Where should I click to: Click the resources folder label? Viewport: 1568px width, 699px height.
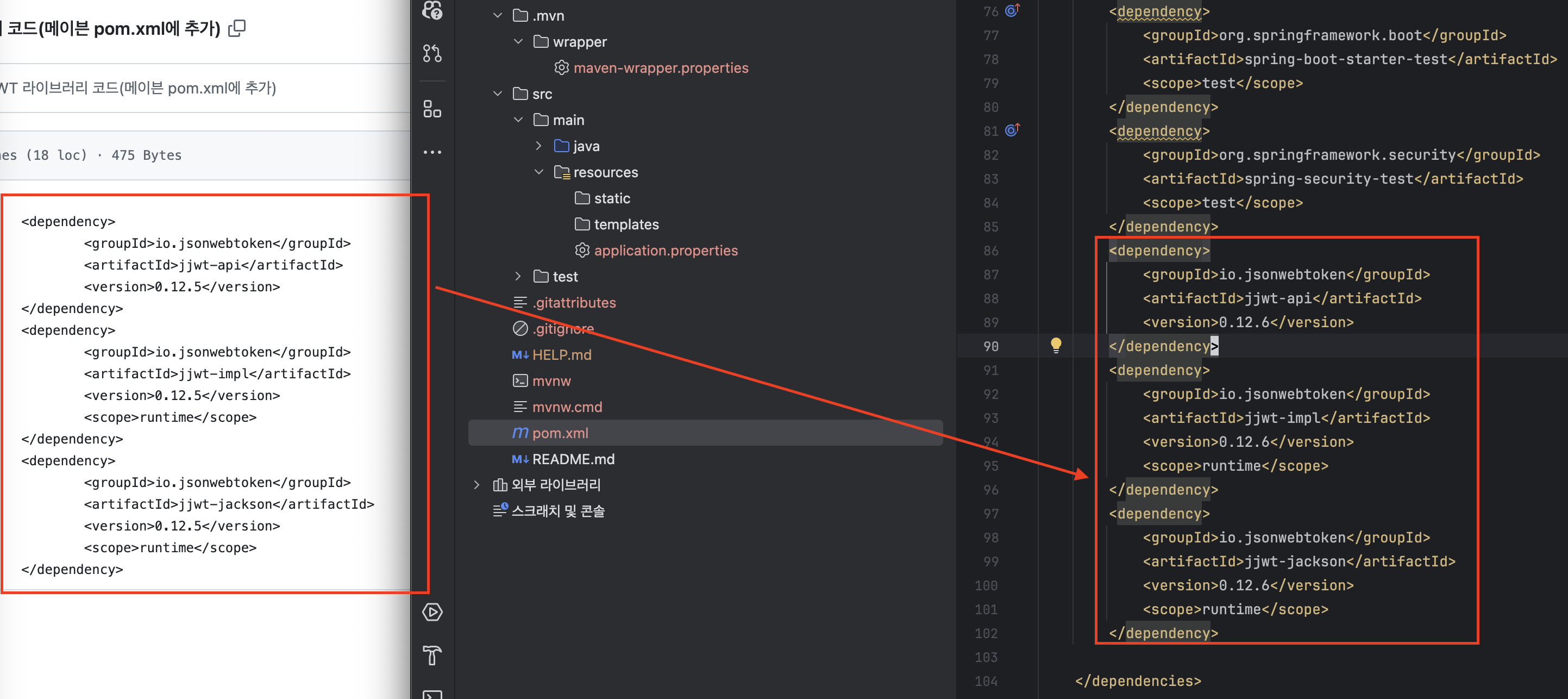(606, 172)
